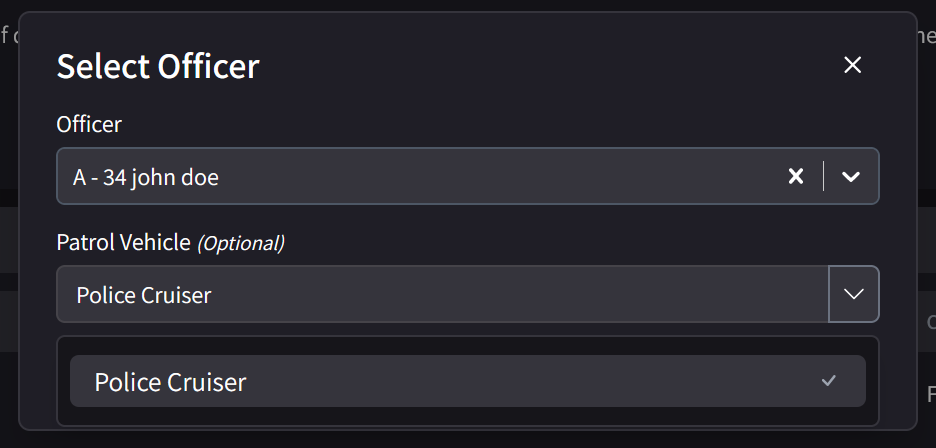Image resolution: width=936 pixels, height=448 pixels.
Task: Collapse the Patrol Vehicle dropdown arrow
Action: click(854, 294)
